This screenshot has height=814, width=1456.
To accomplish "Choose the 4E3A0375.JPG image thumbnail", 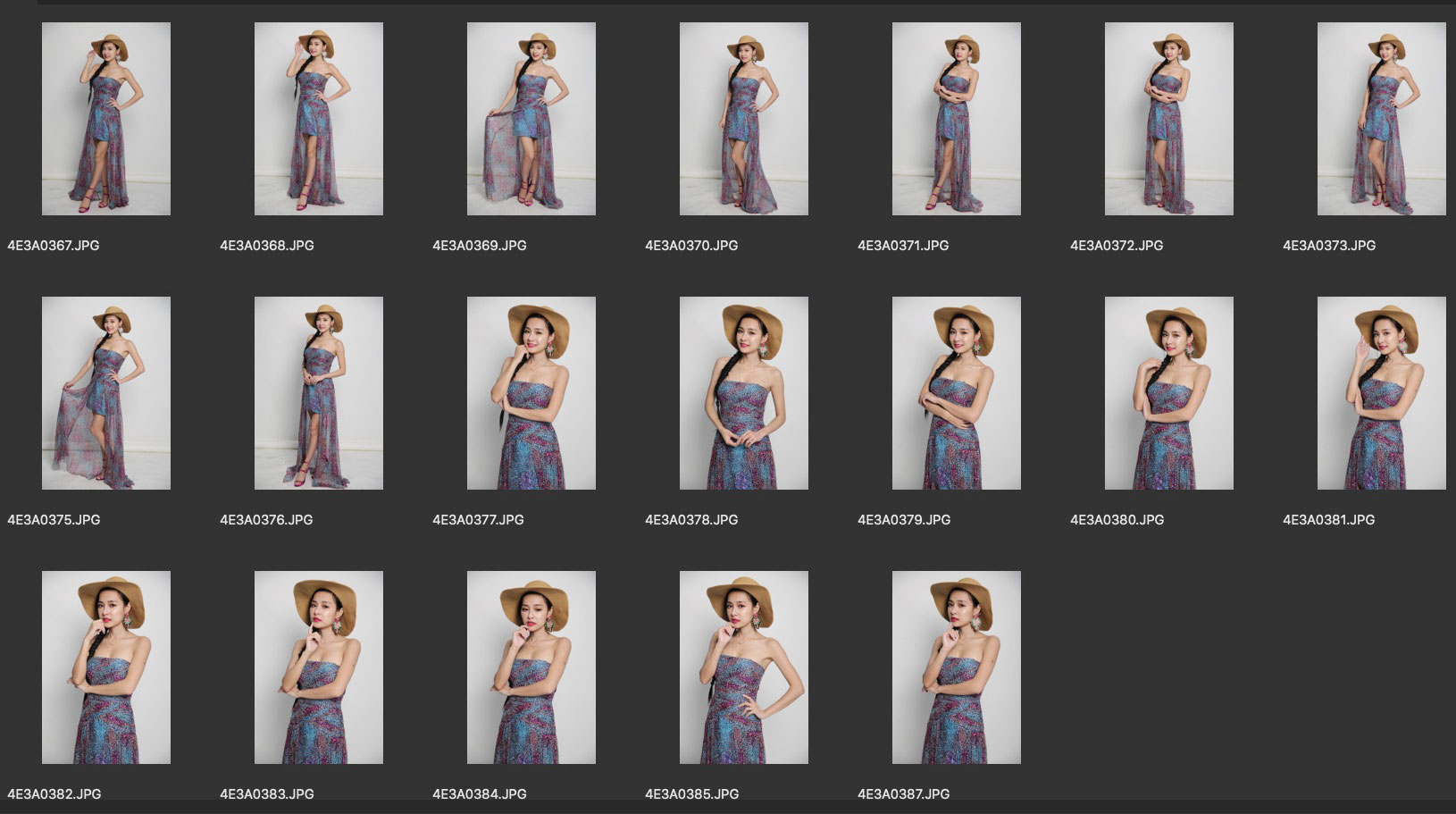I will tap(106, 393).
